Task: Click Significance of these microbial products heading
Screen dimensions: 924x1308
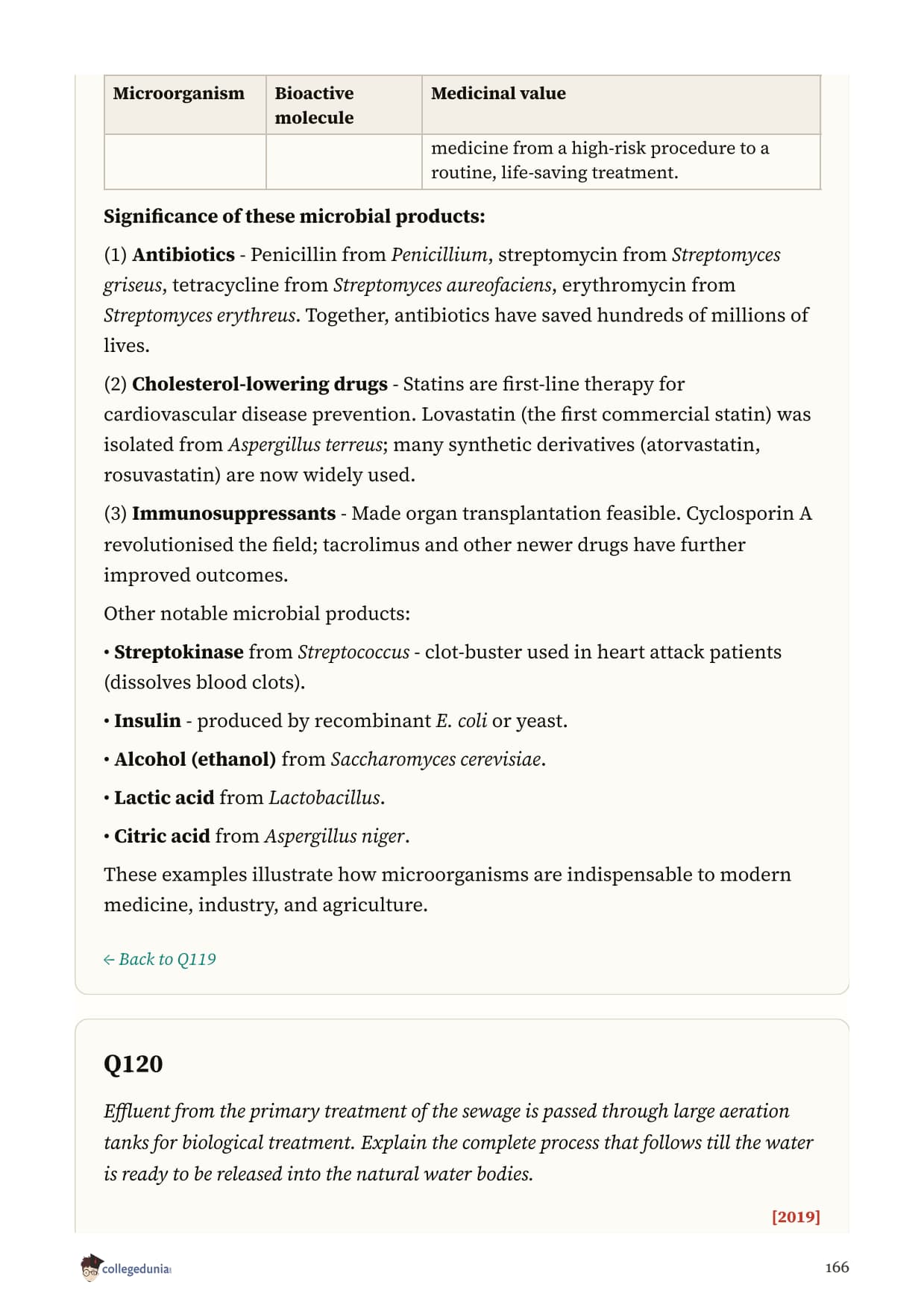Action: [x=294, y=216]
